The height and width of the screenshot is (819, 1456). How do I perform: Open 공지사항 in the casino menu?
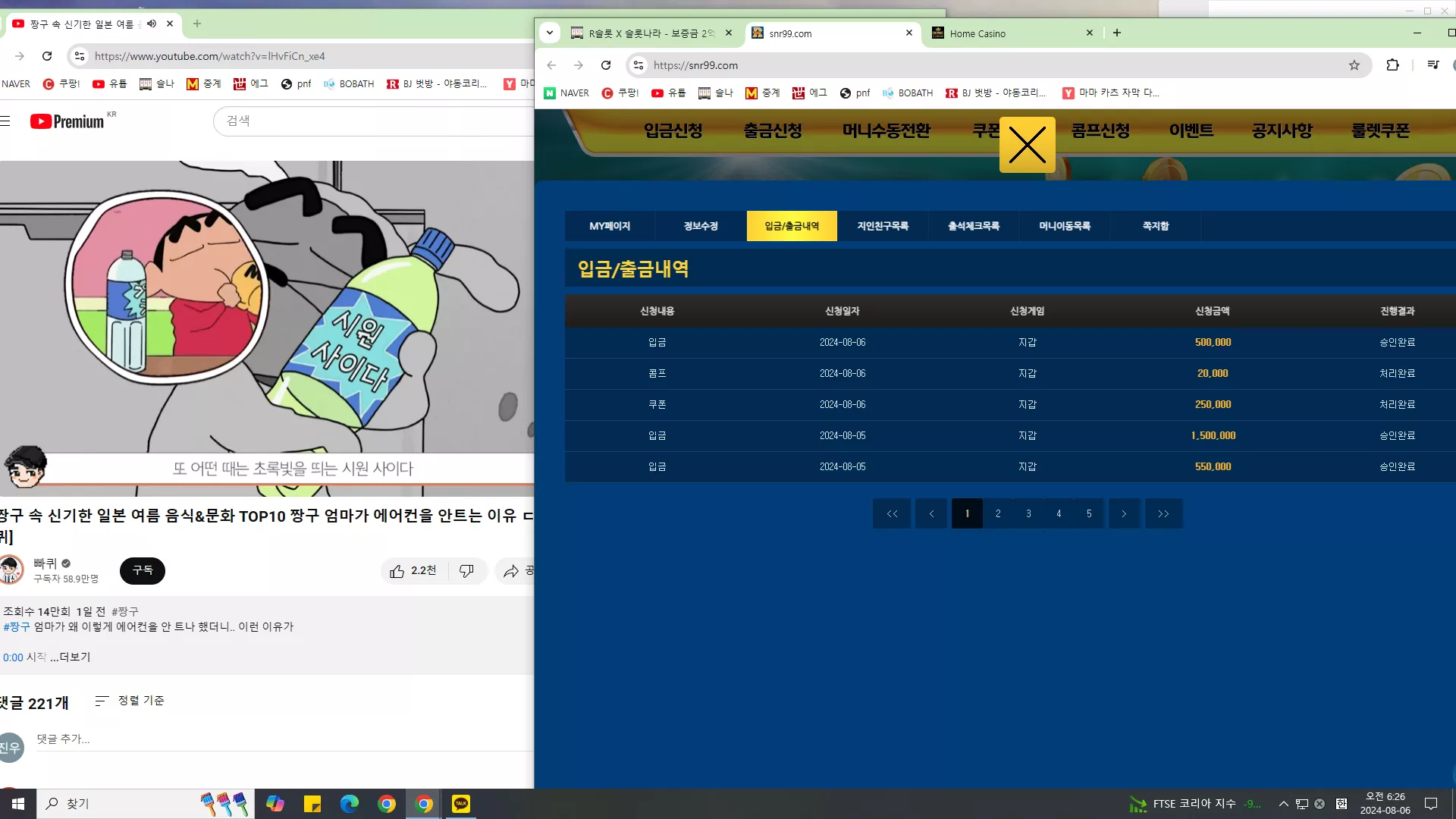coord(1282,130)
